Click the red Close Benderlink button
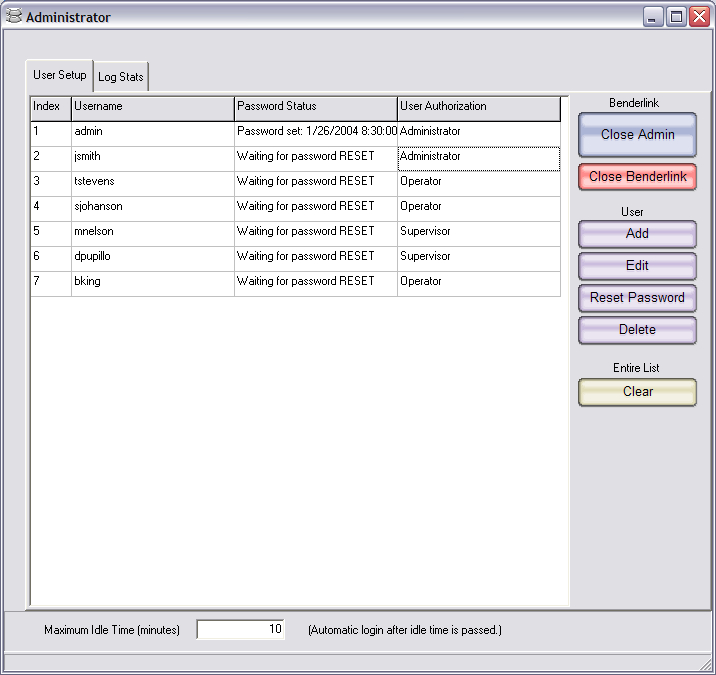716x675 pixels. [x=637, y=177]
